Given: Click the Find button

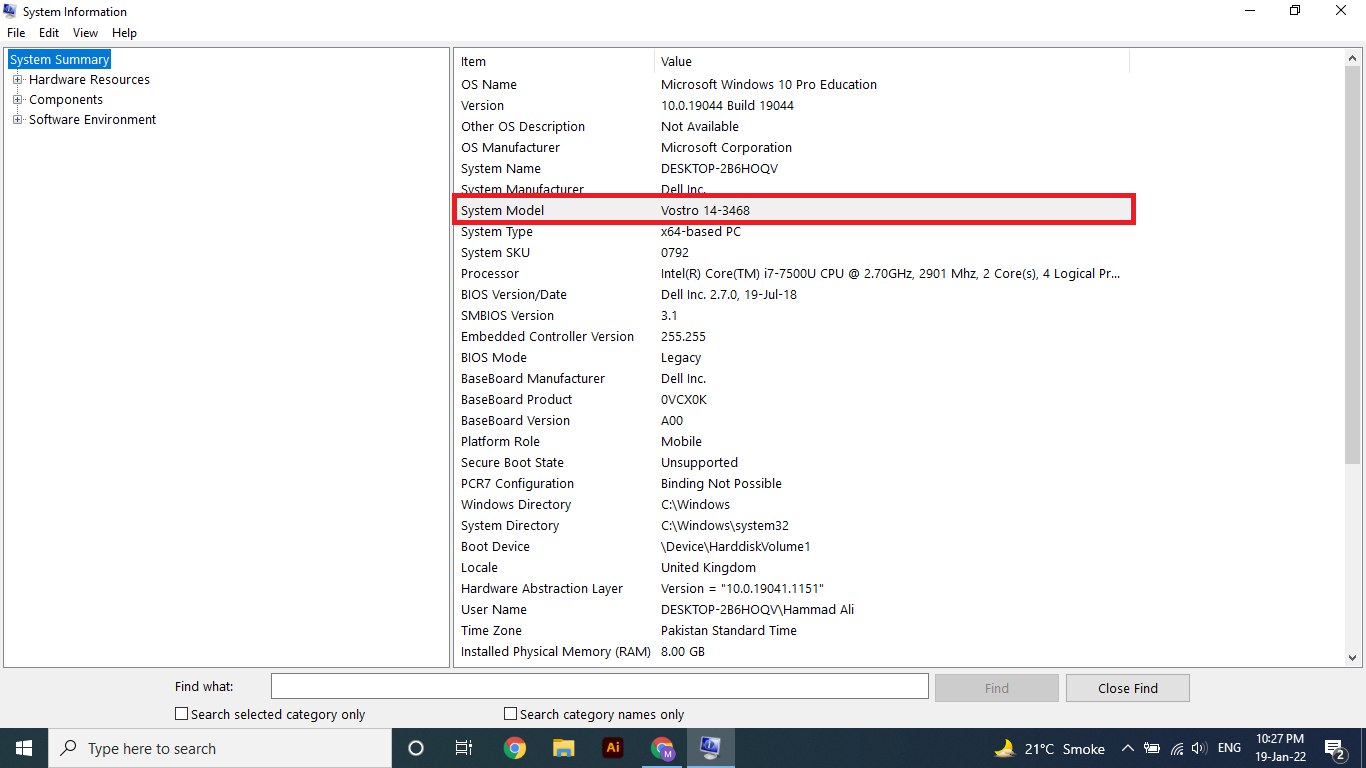Looking at the screenshot, I should [996, 688].
